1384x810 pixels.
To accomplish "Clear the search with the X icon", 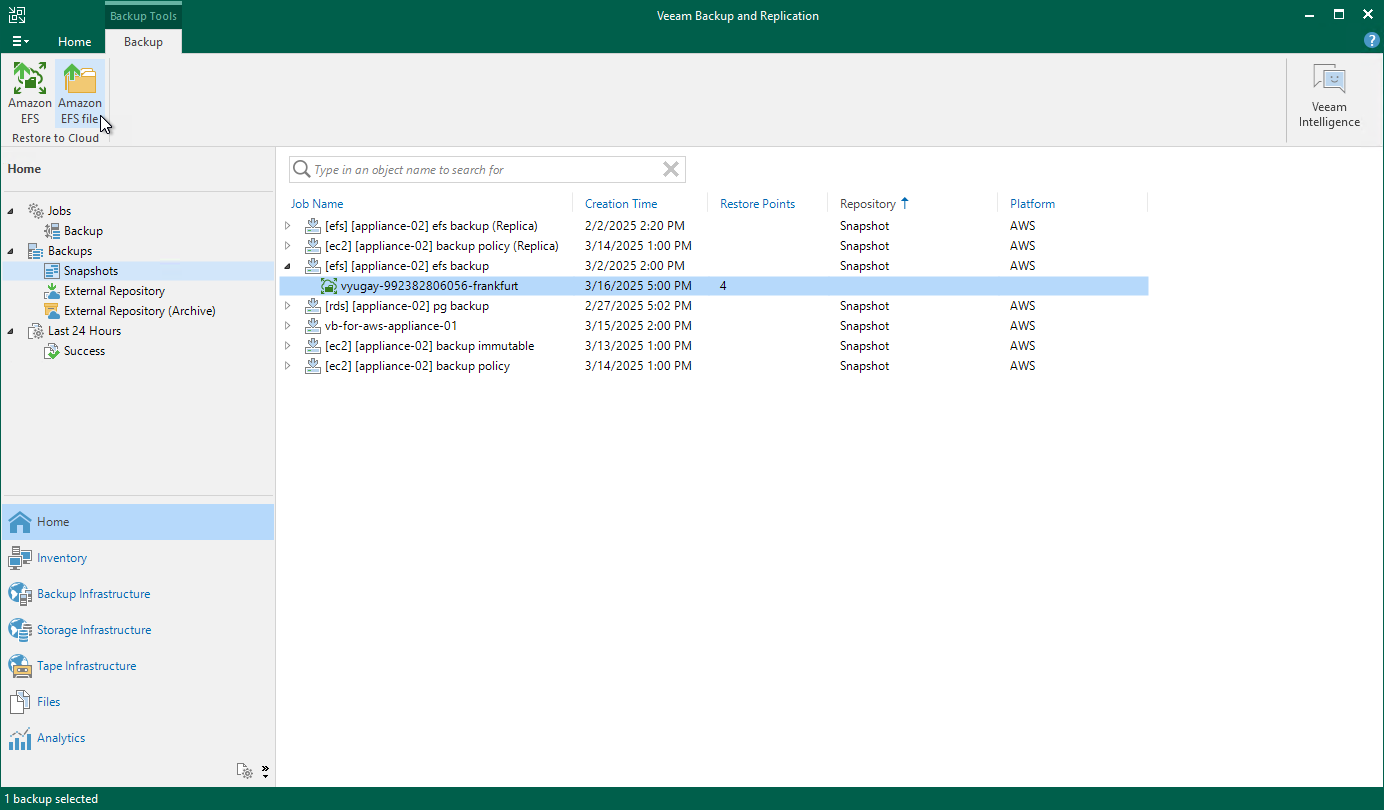I will [671, 170].
